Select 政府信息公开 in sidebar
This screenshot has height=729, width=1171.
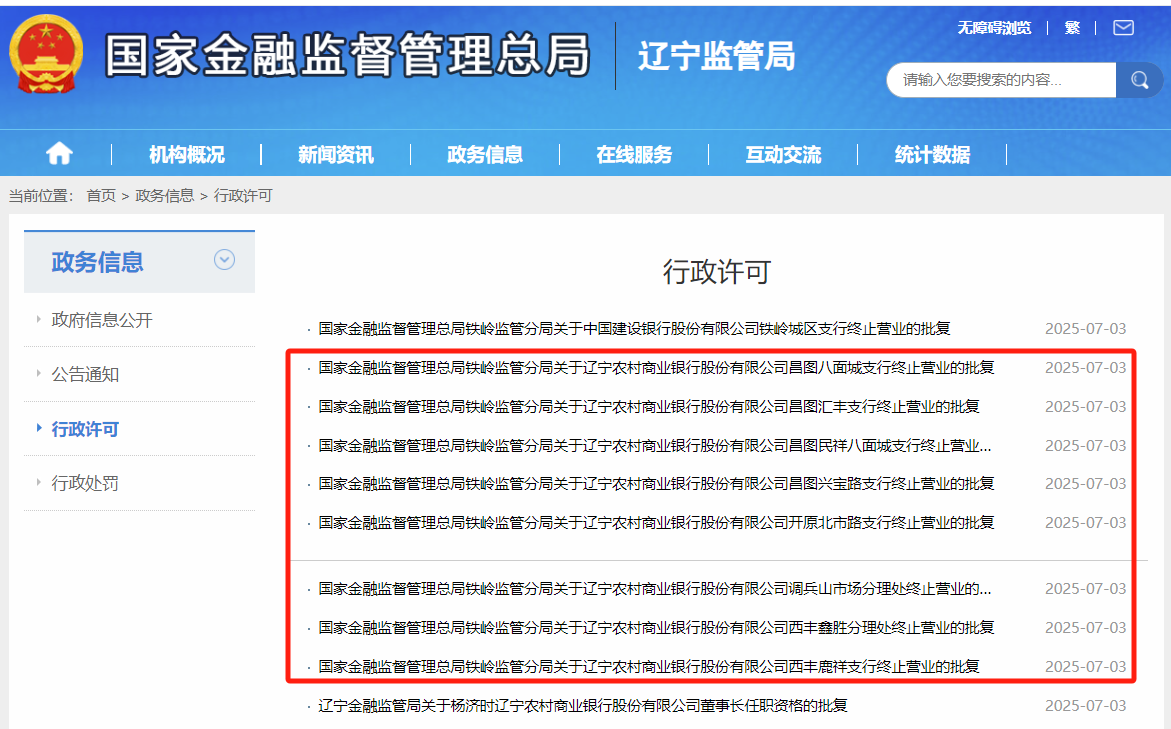click(x=102, y=320)
